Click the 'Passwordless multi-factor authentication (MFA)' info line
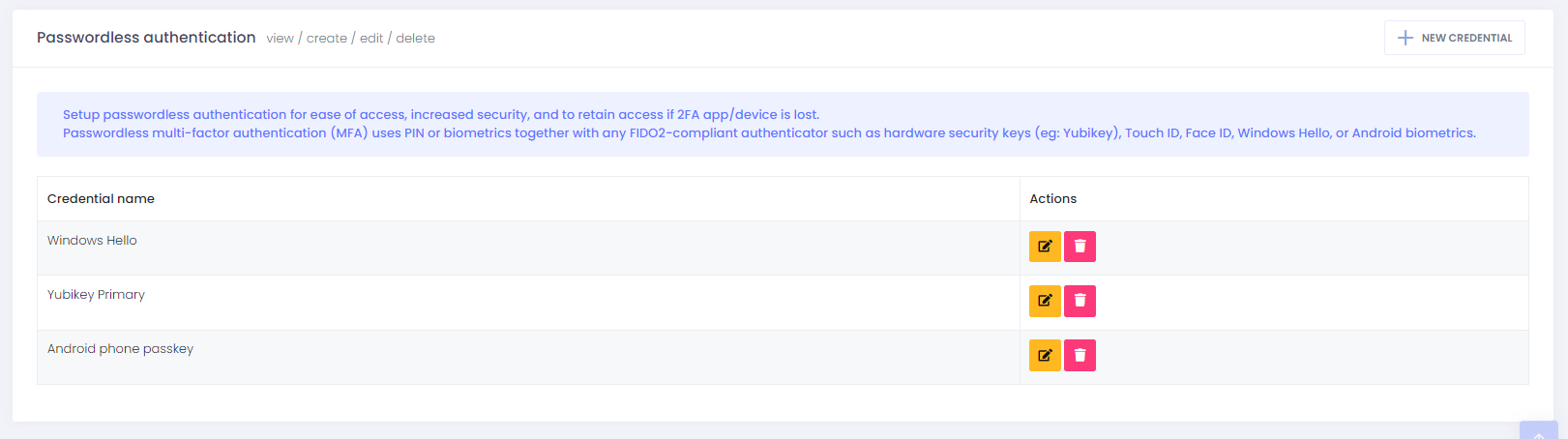This screenshot has height=439, width=1568. pos(769,133)
